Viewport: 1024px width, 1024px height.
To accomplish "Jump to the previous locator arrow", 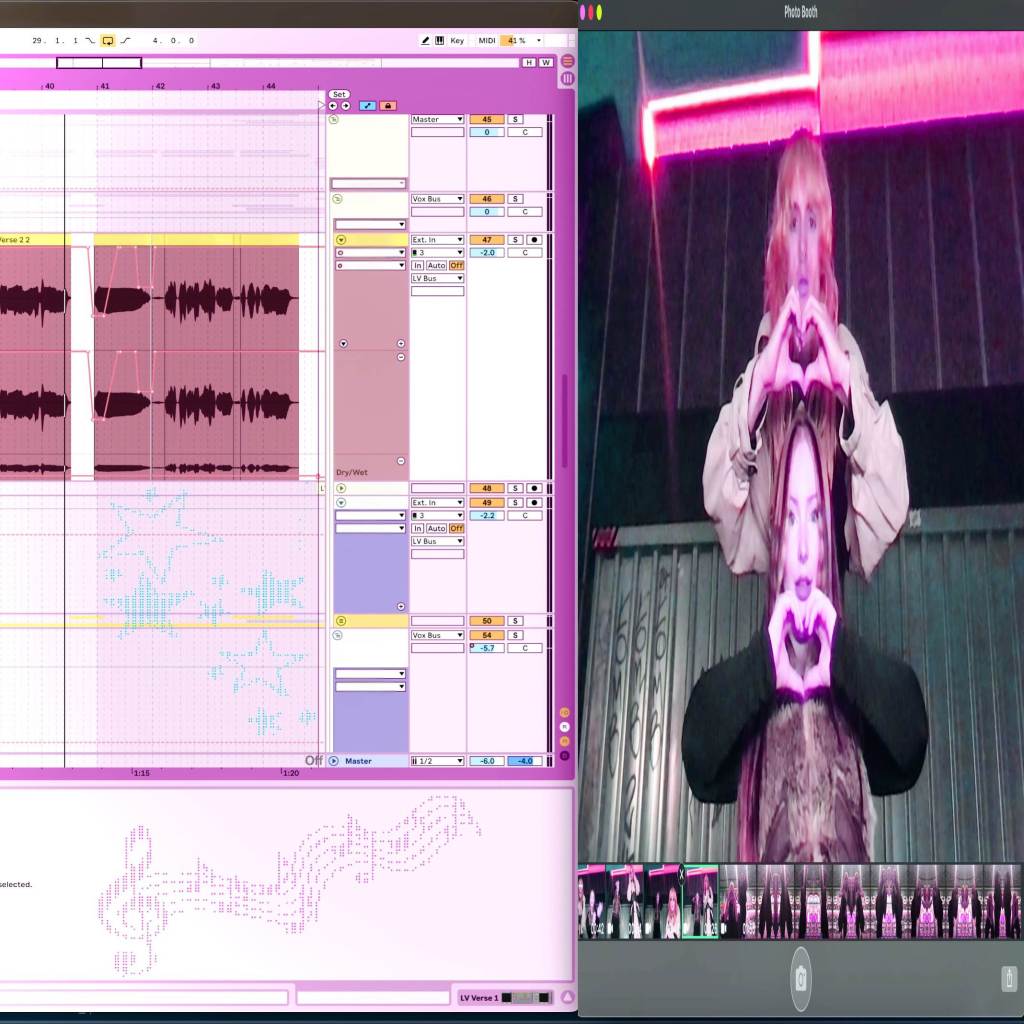I will [x=333, y=105].
